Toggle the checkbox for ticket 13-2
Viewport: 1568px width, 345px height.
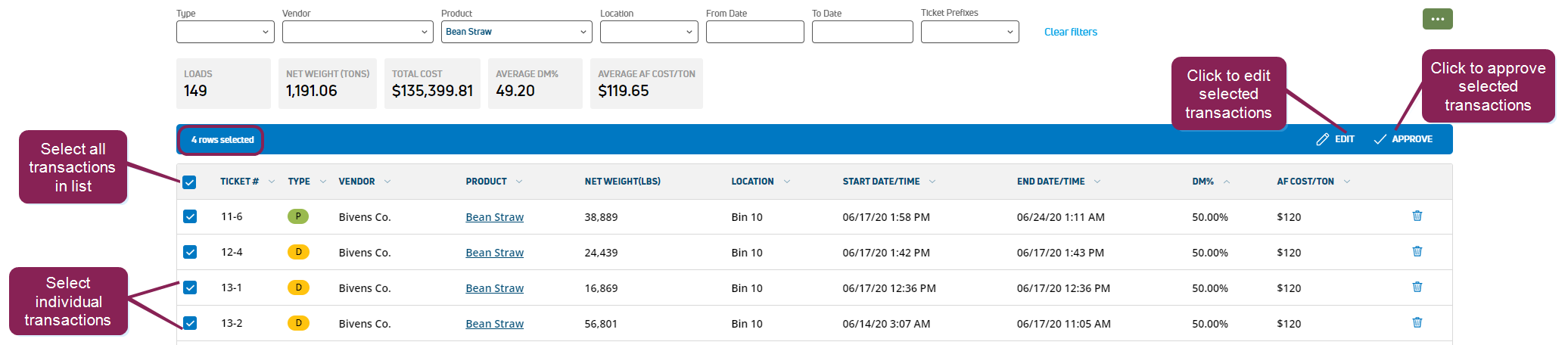tap(190, 323)
